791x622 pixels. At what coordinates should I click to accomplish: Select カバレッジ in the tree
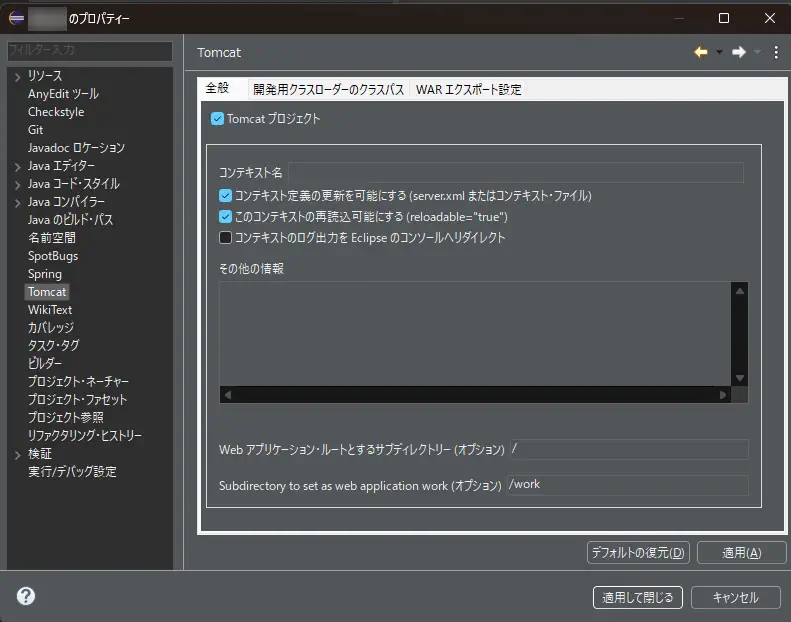(x=50, y=328)
